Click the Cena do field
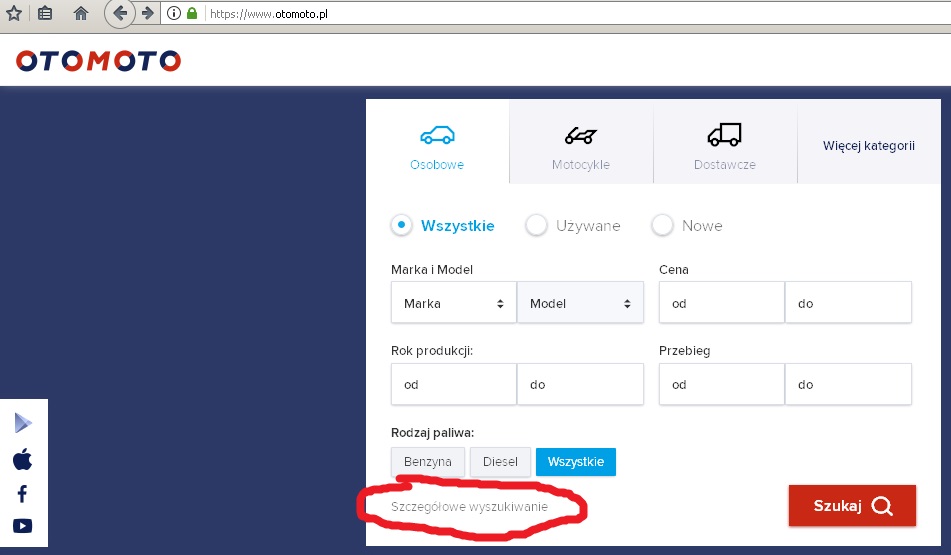Screen dimensions: 951x555 (x=849, y=302)
